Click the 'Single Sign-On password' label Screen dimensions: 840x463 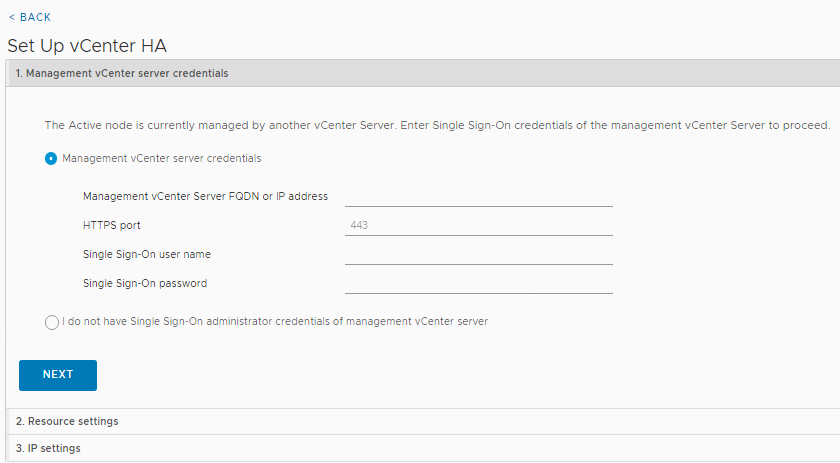tap(145, 283)
